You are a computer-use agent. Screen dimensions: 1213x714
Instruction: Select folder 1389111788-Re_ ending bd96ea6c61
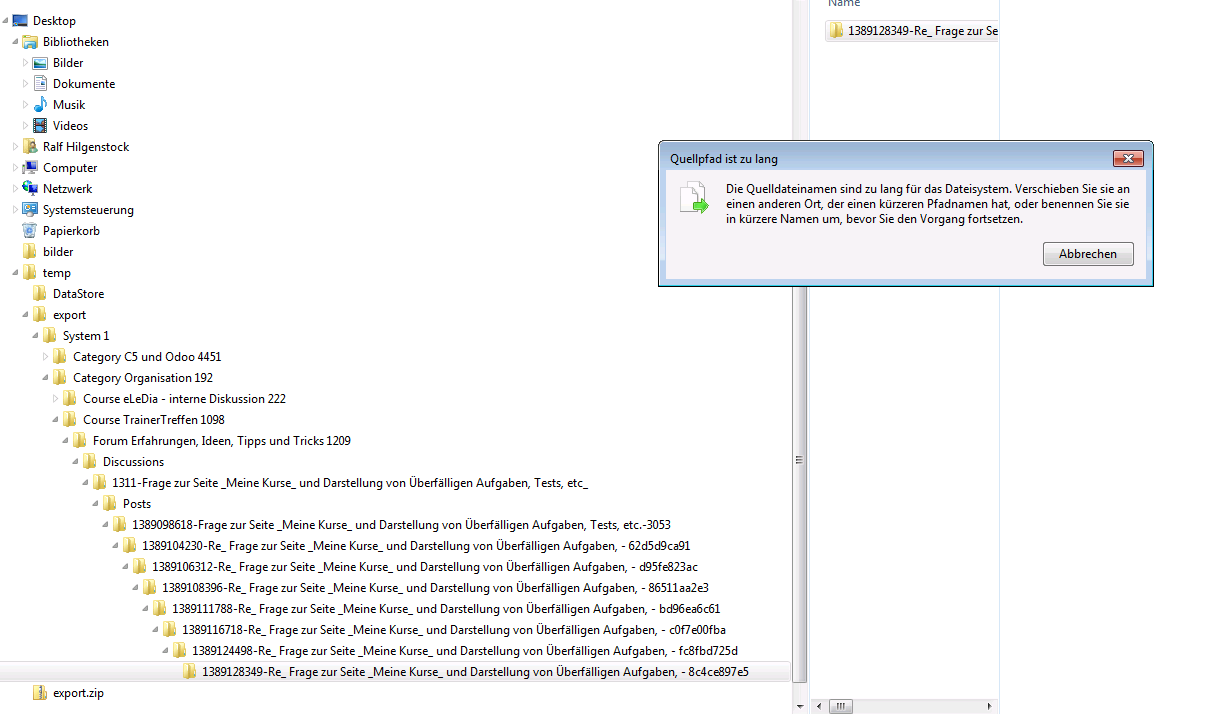446,609
